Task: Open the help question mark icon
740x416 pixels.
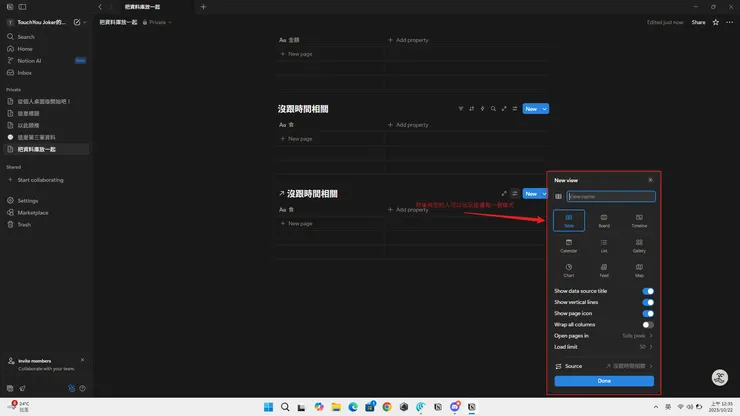Action: point(83,389)
